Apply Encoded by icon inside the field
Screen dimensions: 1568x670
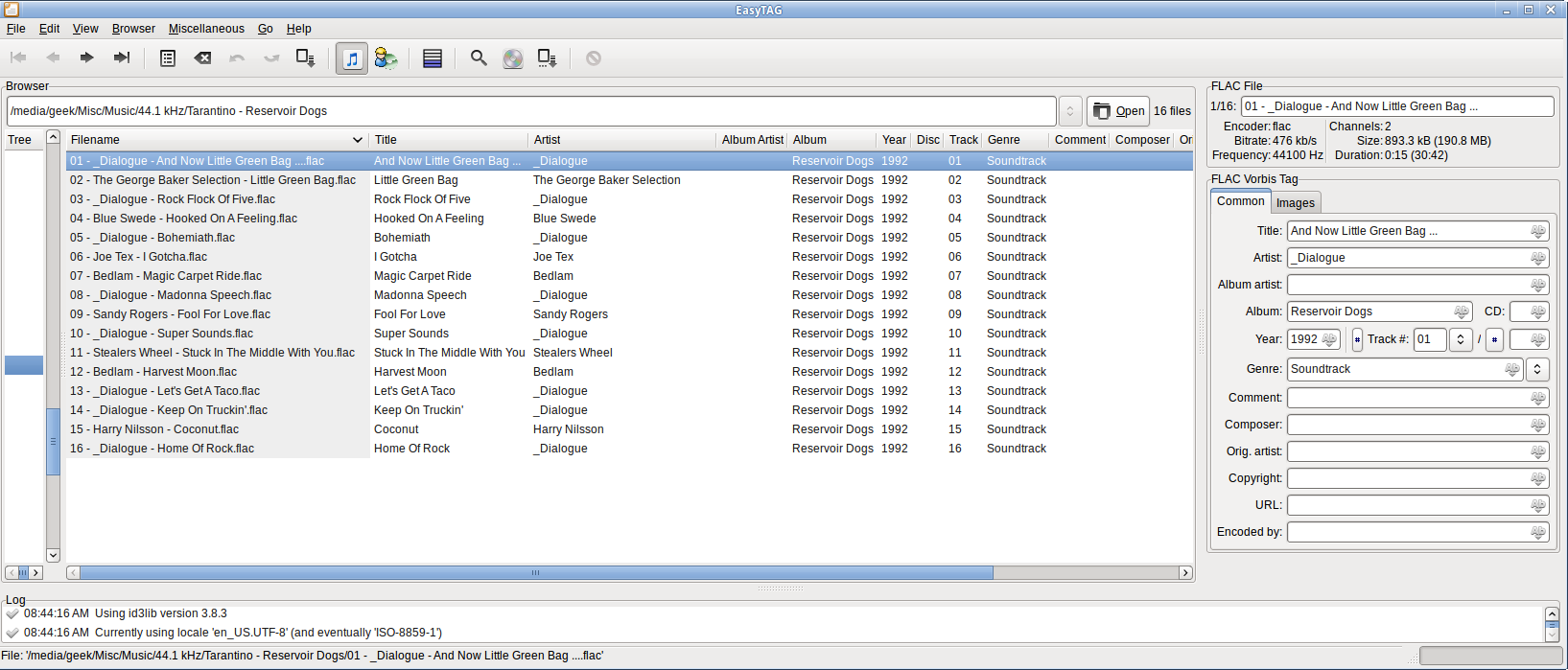pyautogui.click(x=1537, y=532)
